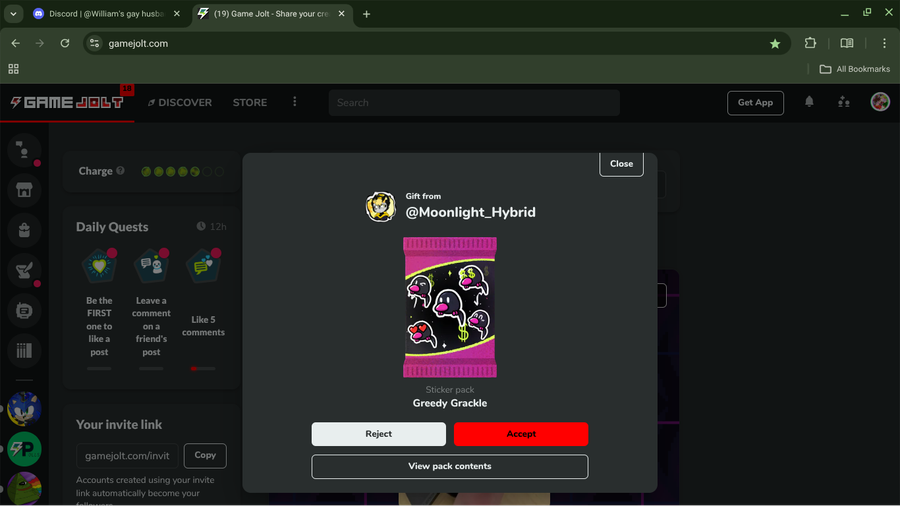This screenshot has height=506, width=900.
Task: Open Moonlight_Hybrid's avatar in the gift dialog
Action: pos(381,207)
